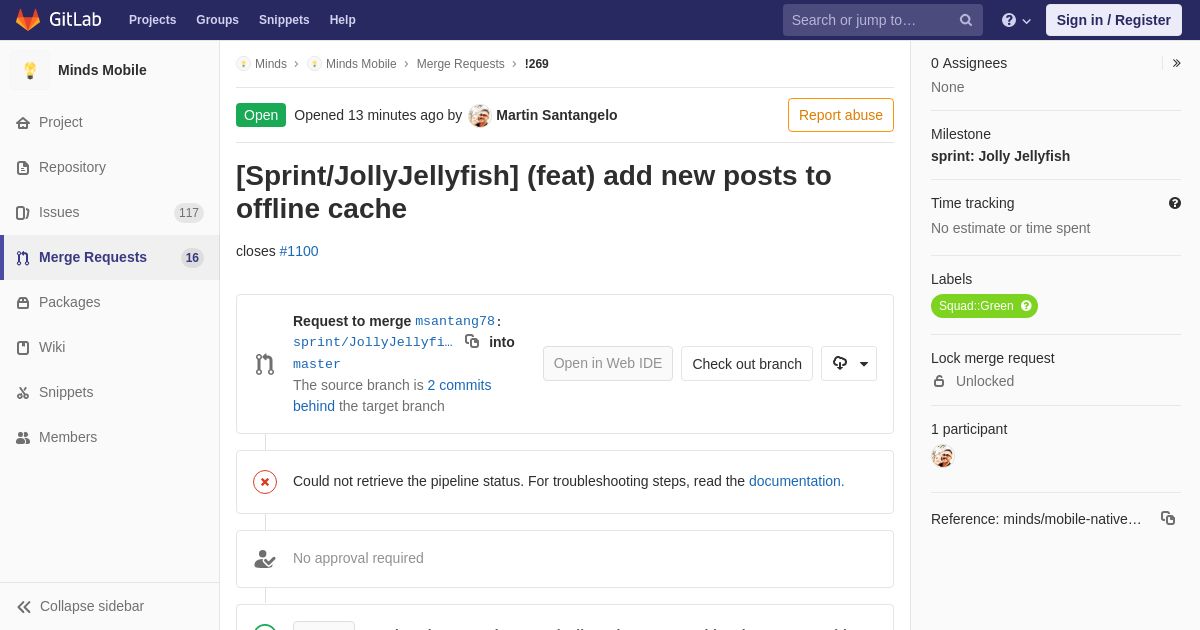Open the Help top menu item

[x=343, y=20]
